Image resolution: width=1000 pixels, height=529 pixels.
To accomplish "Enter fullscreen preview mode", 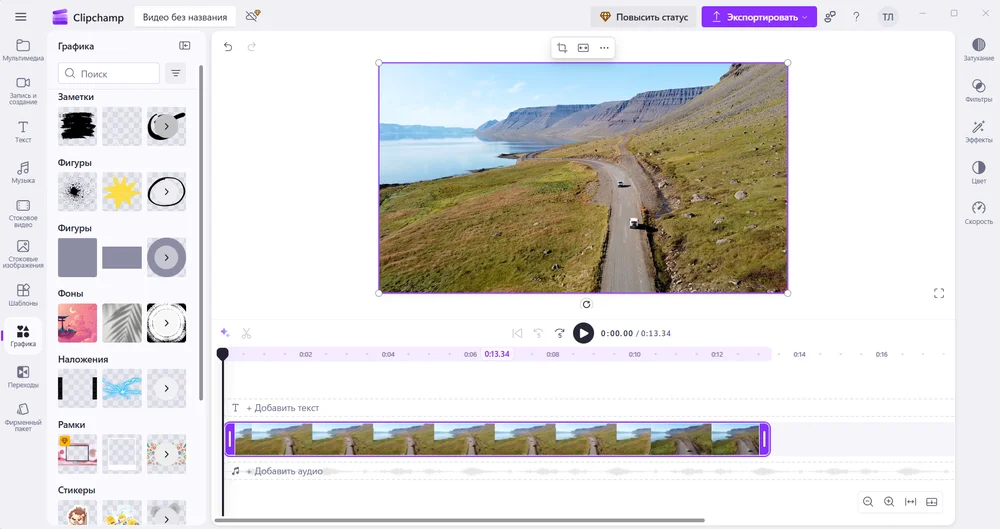I will point(938,293).
